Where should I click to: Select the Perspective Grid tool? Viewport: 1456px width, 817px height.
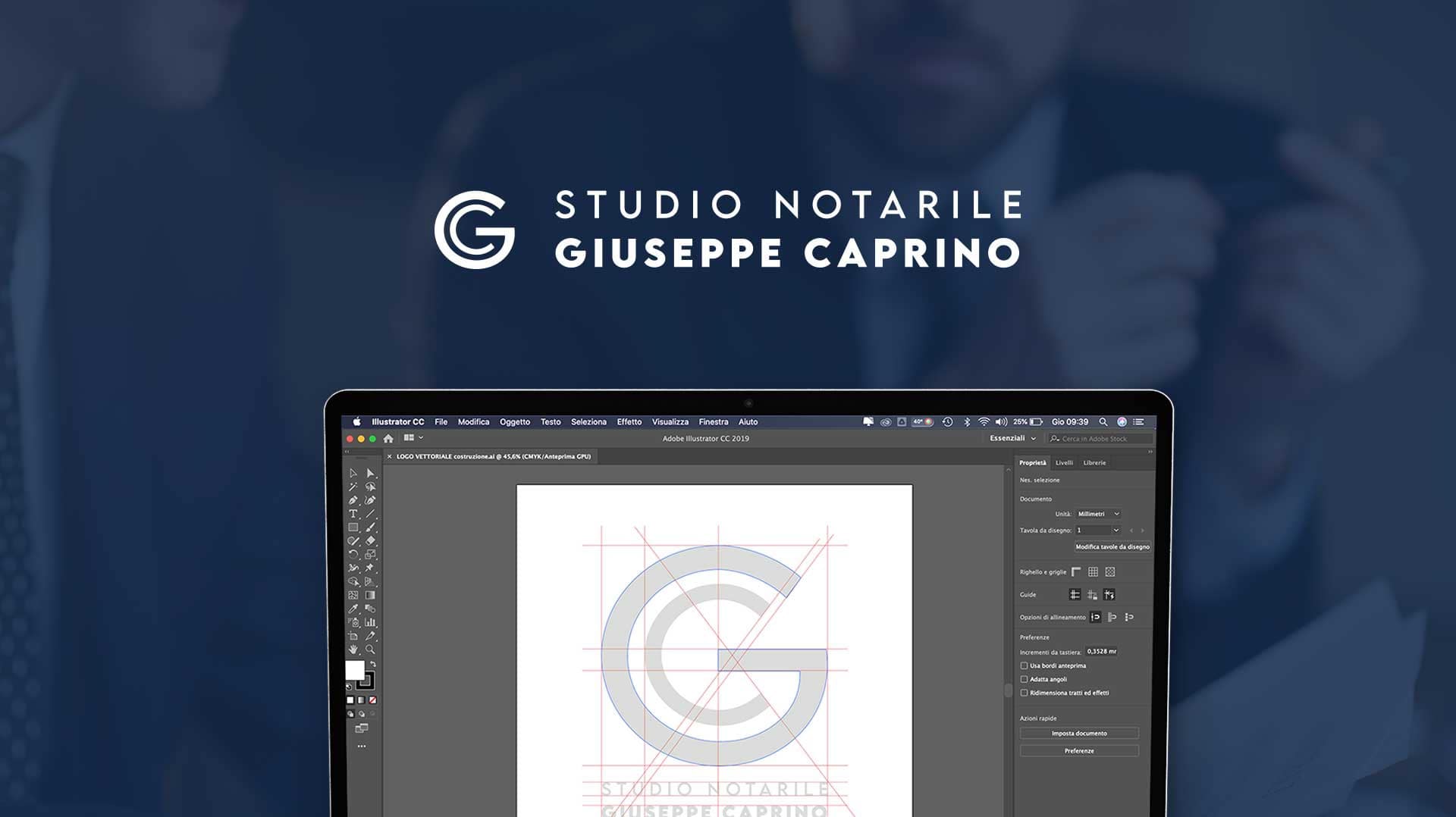(370, 581)
